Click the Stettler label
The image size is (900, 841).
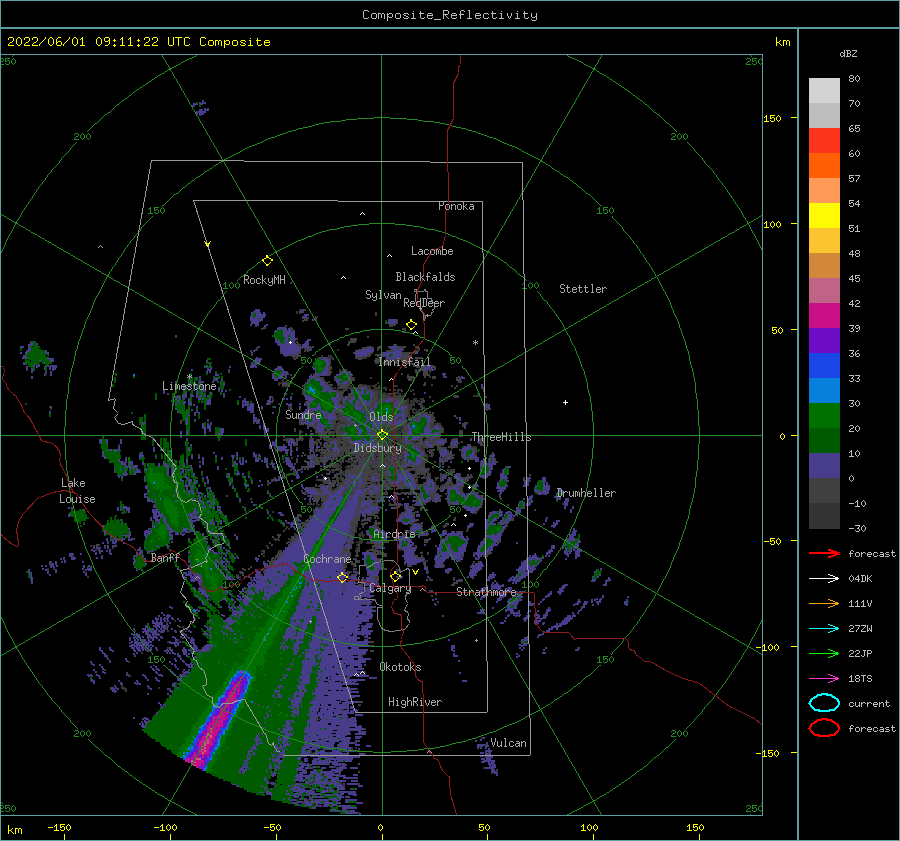pyautogui.click(x=583, y=289)
